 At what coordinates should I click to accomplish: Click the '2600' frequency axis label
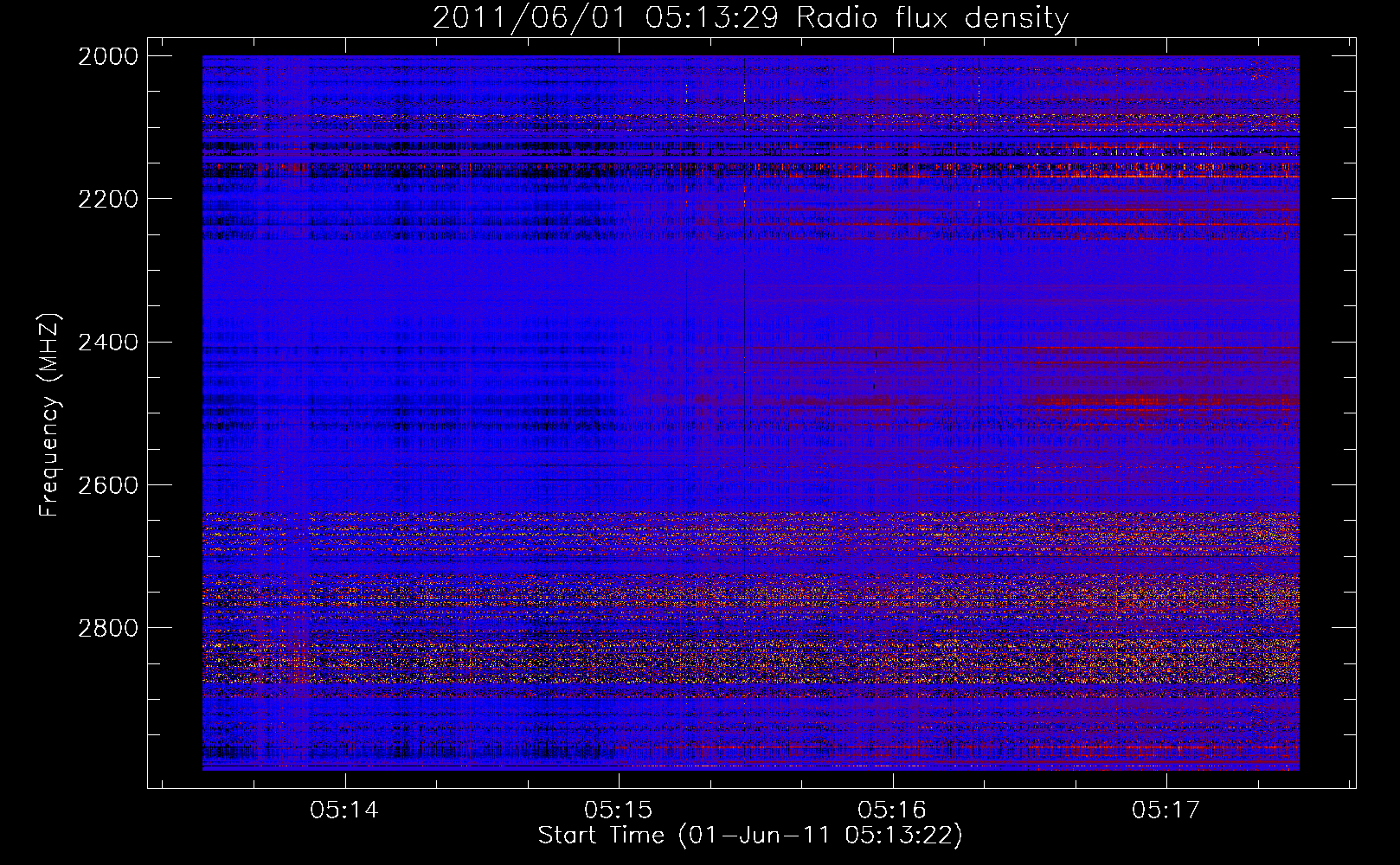click(x=108, y=484)
